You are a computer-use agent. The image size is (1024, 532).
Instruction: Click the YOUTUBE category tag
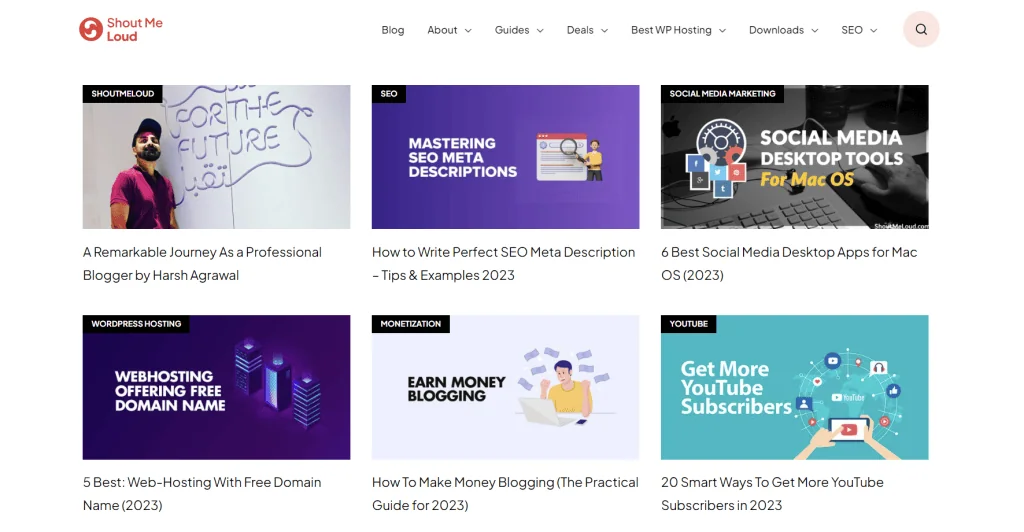(x=688, y=324)
